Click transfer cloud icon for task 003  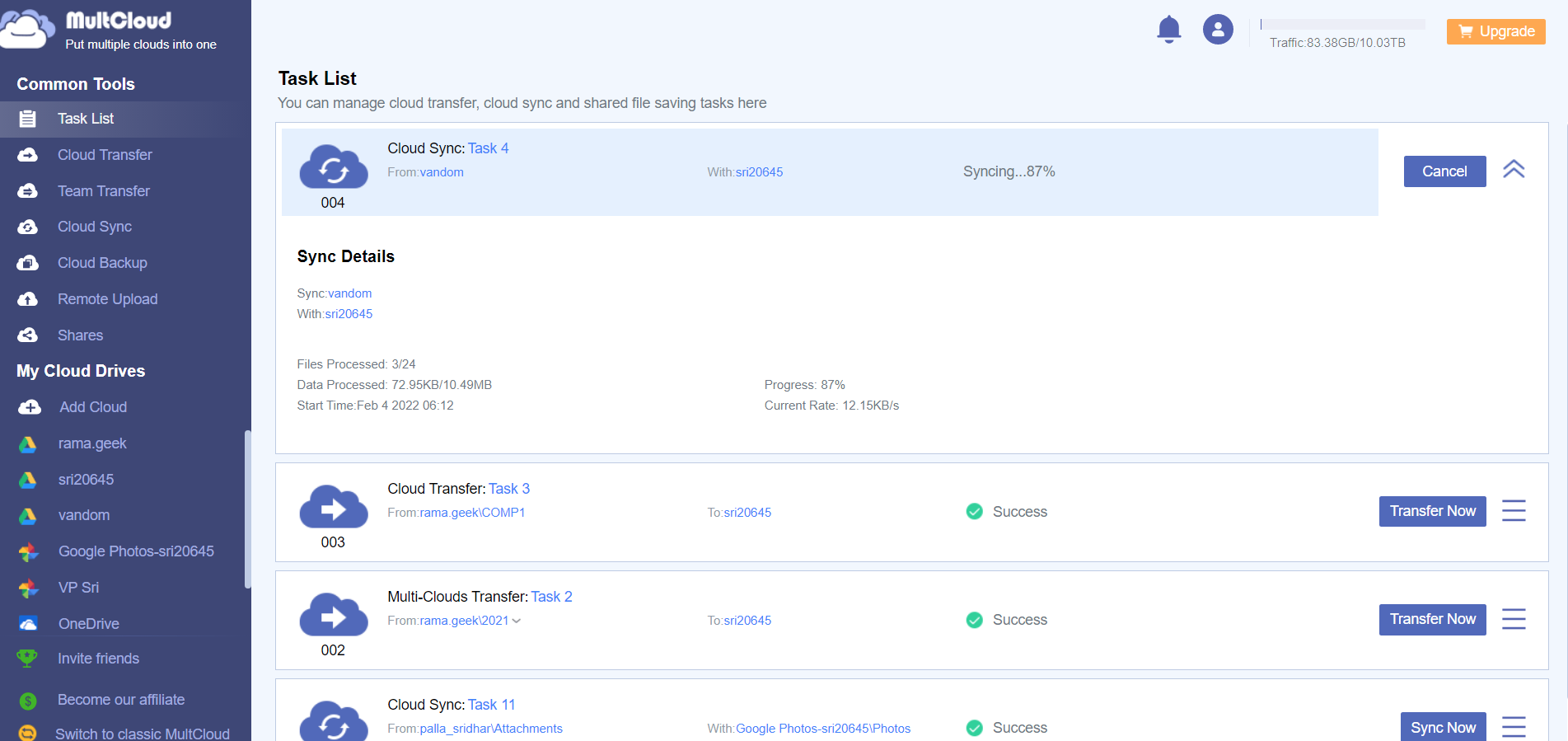point(333,506)
